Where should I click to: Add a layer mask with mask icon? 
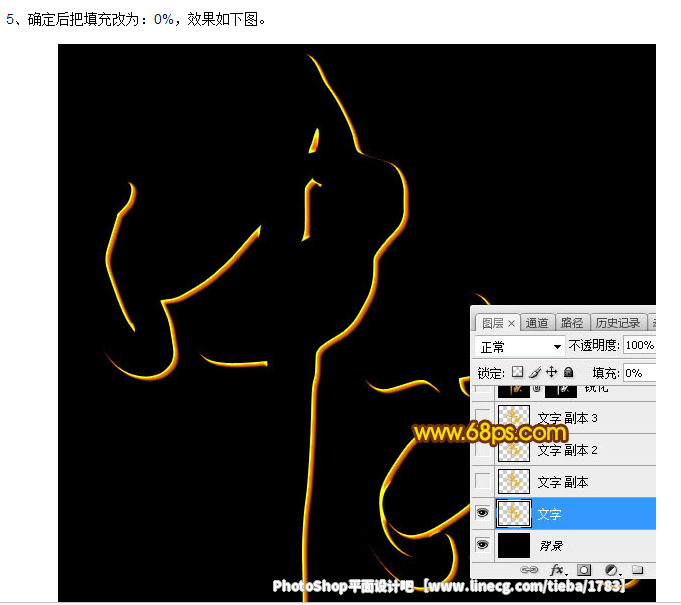(x=584, y=569)
